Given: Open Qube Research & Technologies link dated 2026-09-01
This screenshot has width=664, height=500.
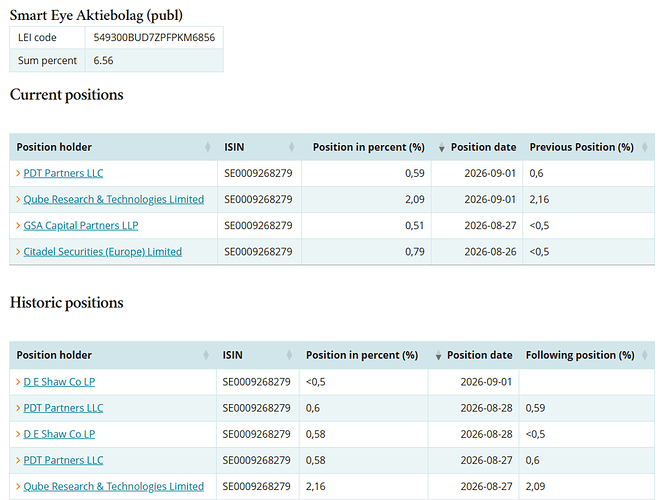Looking at the screenshot, I should (113, 199).
